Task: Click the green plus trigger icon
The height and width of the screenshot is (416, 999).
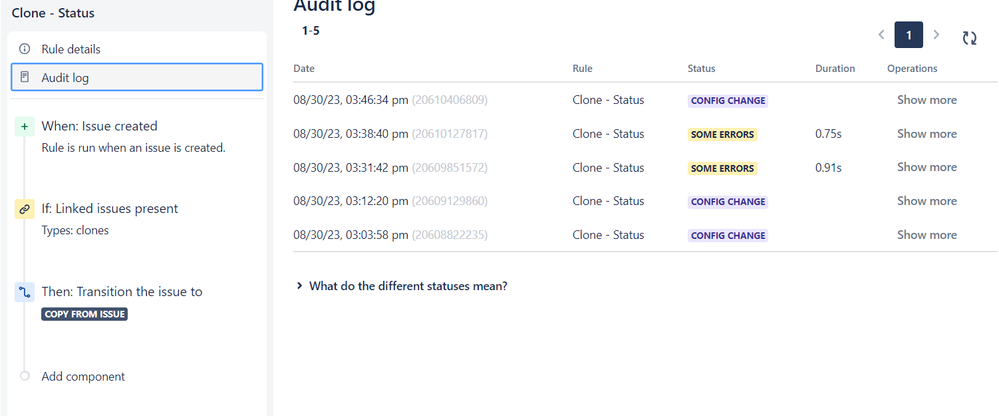Action: 24,126
